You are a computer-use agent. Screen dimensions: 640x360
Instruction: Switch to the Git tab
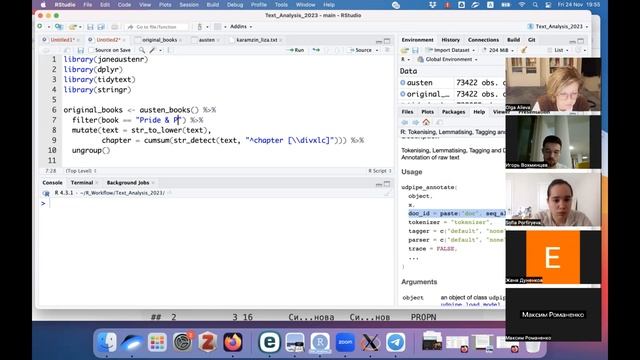coord(531,40)
